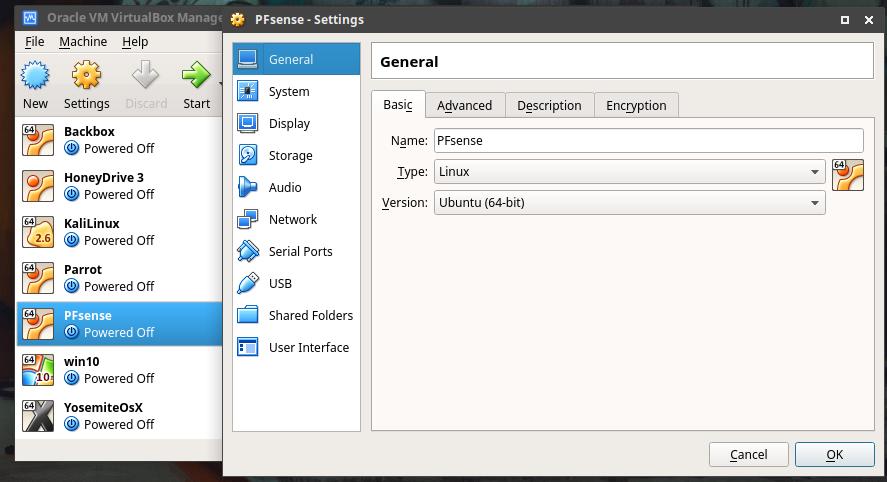The width and height of the screenshot is (887, 482).
Task: Click the VirtualBox Manager title bar icon
Action: point(29,18)
